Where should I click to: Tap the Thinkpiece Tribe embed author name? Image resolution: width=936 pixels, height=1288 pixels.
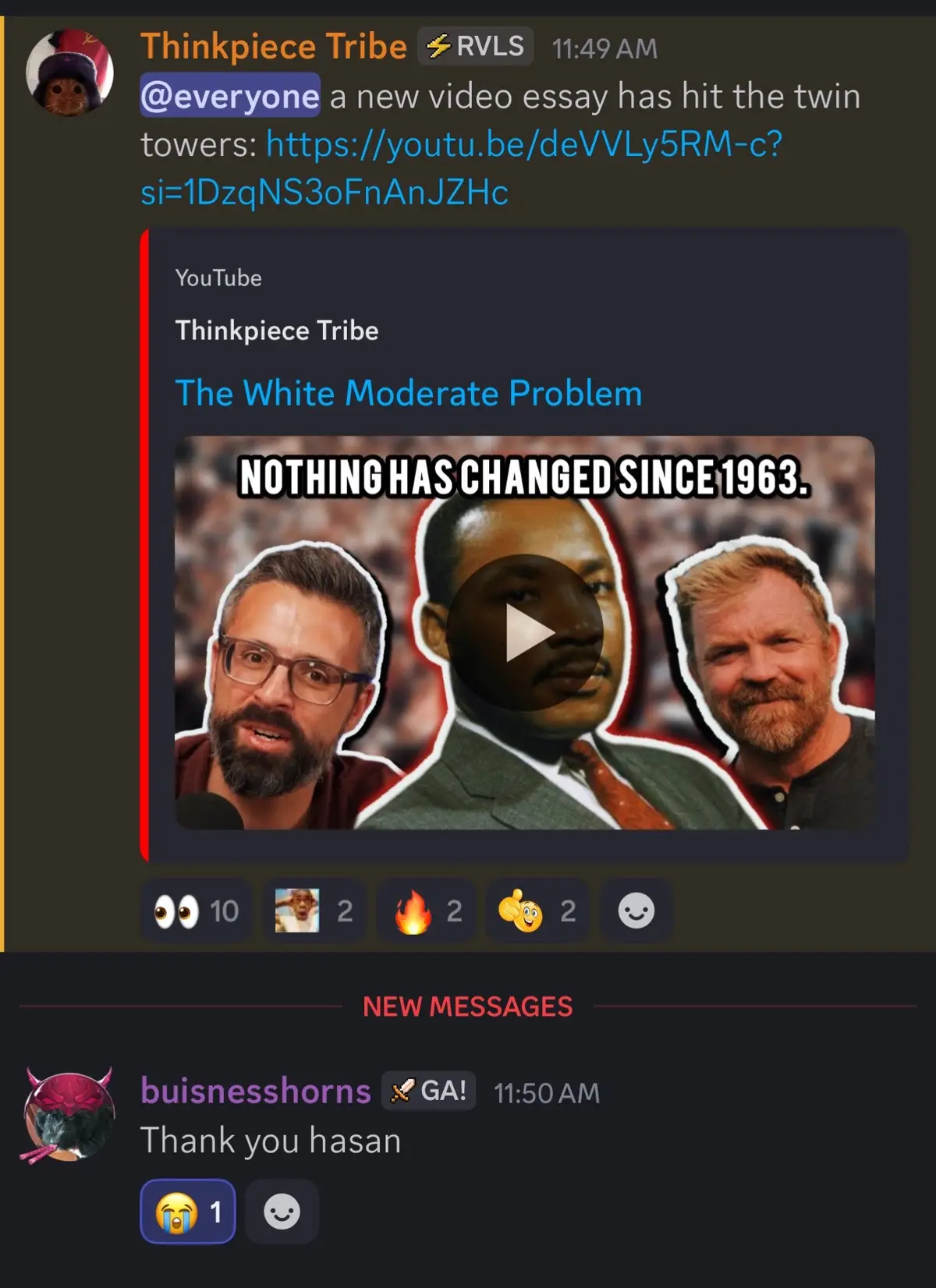pyautogui.click(x=277, y=331)
